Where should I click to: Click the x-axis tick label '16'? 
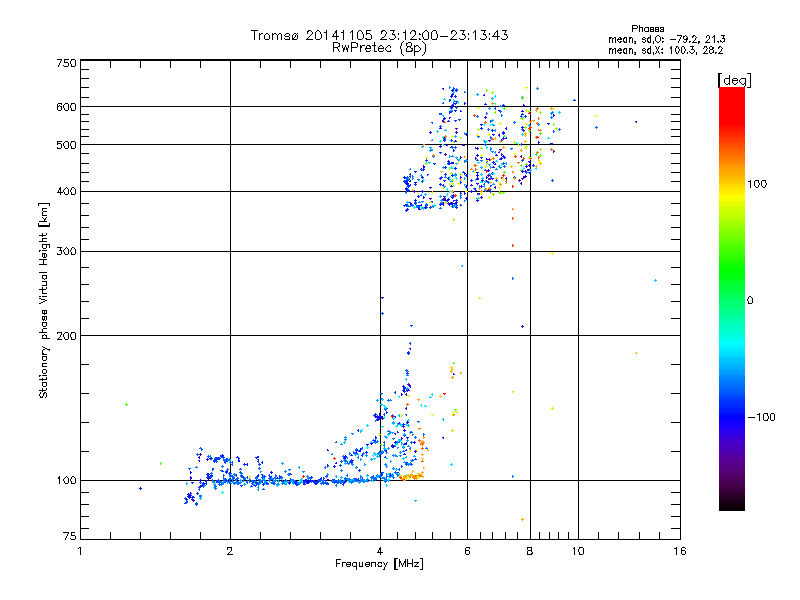pos(680,551)
